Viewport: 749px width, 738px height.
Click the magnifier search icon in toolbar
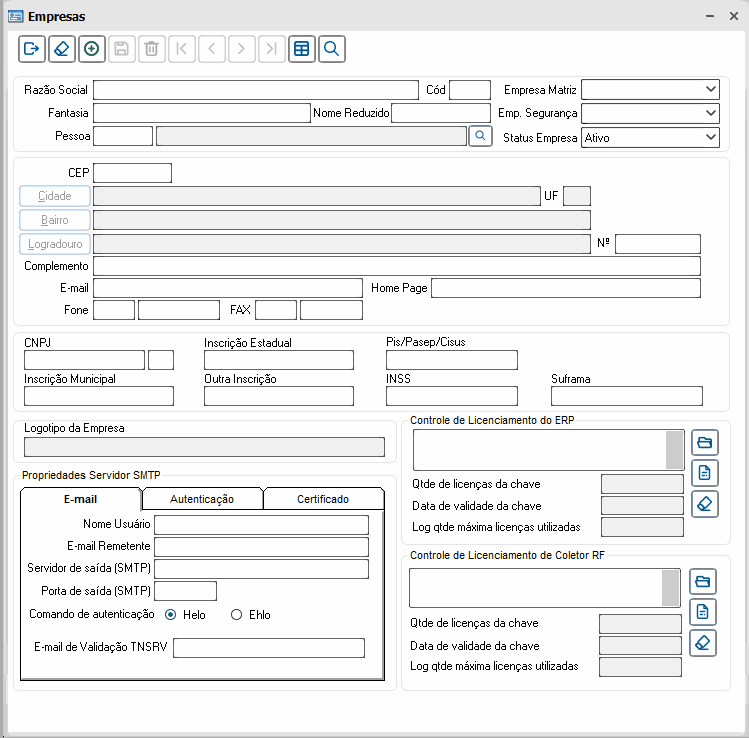[x=331, y=48]
